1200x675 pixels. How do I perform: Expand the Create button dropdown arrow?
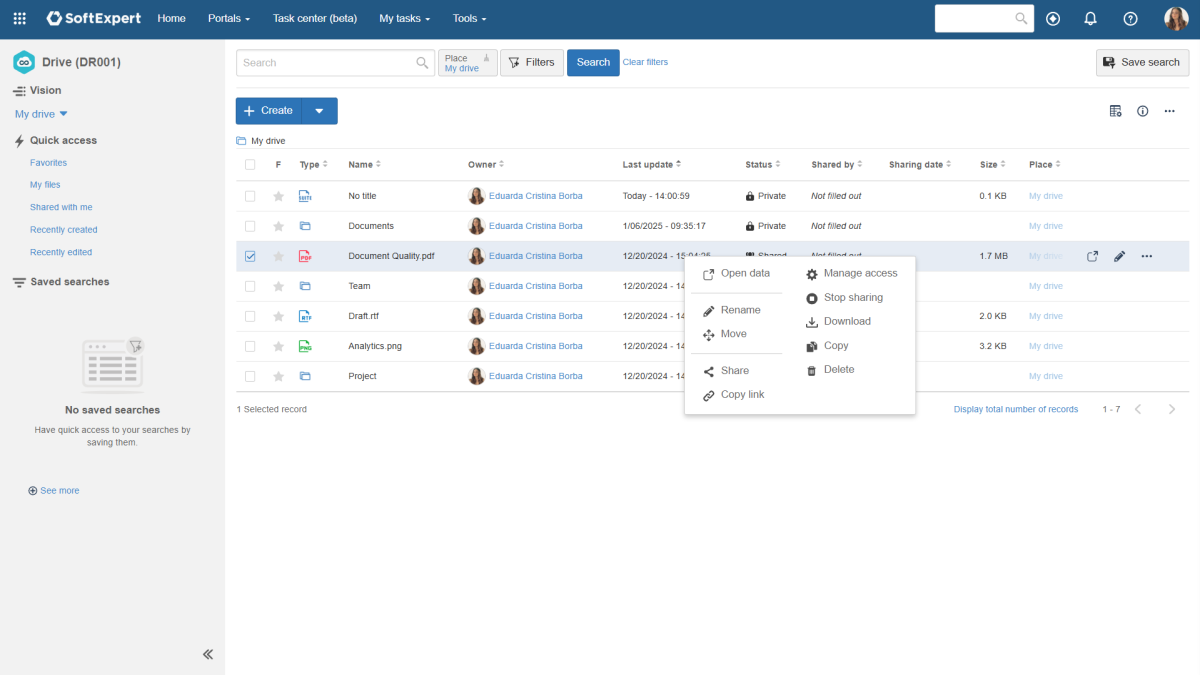pyautogui.click(x=320, y=111)
